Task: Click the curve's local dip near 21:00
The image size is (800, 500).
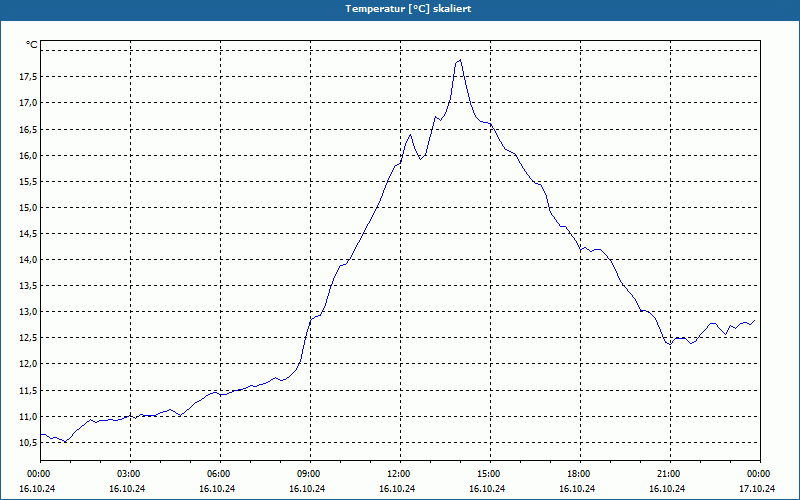Action: click(x=670, y=344)
